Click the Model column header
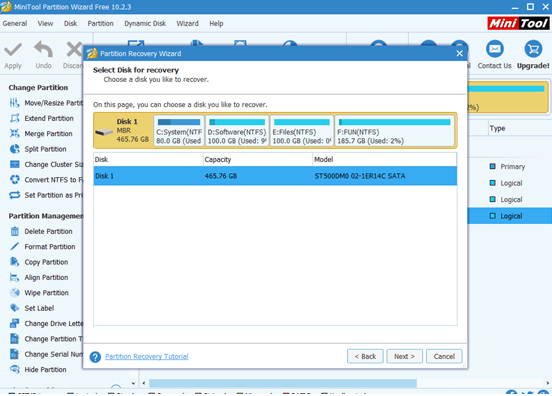 coord(385,159)
